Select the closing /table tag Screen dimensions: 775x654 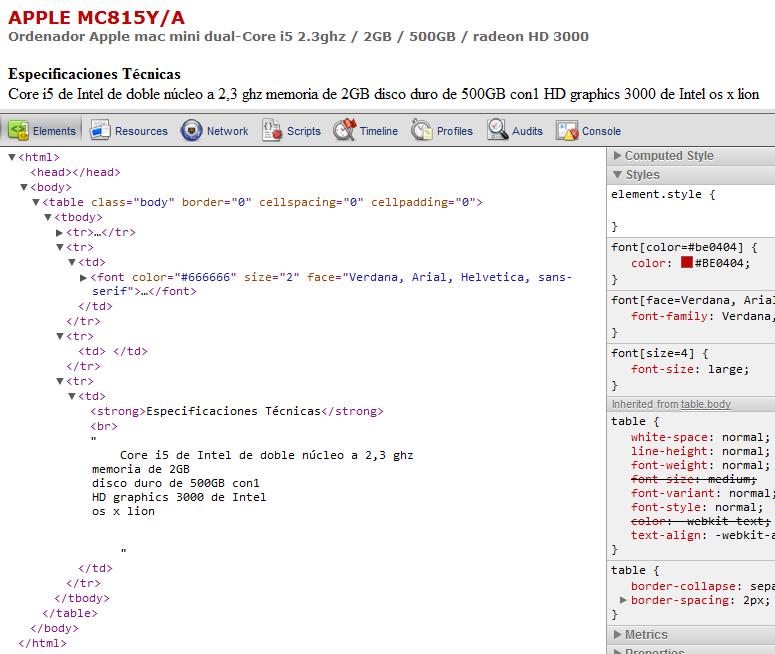[70, 613]
